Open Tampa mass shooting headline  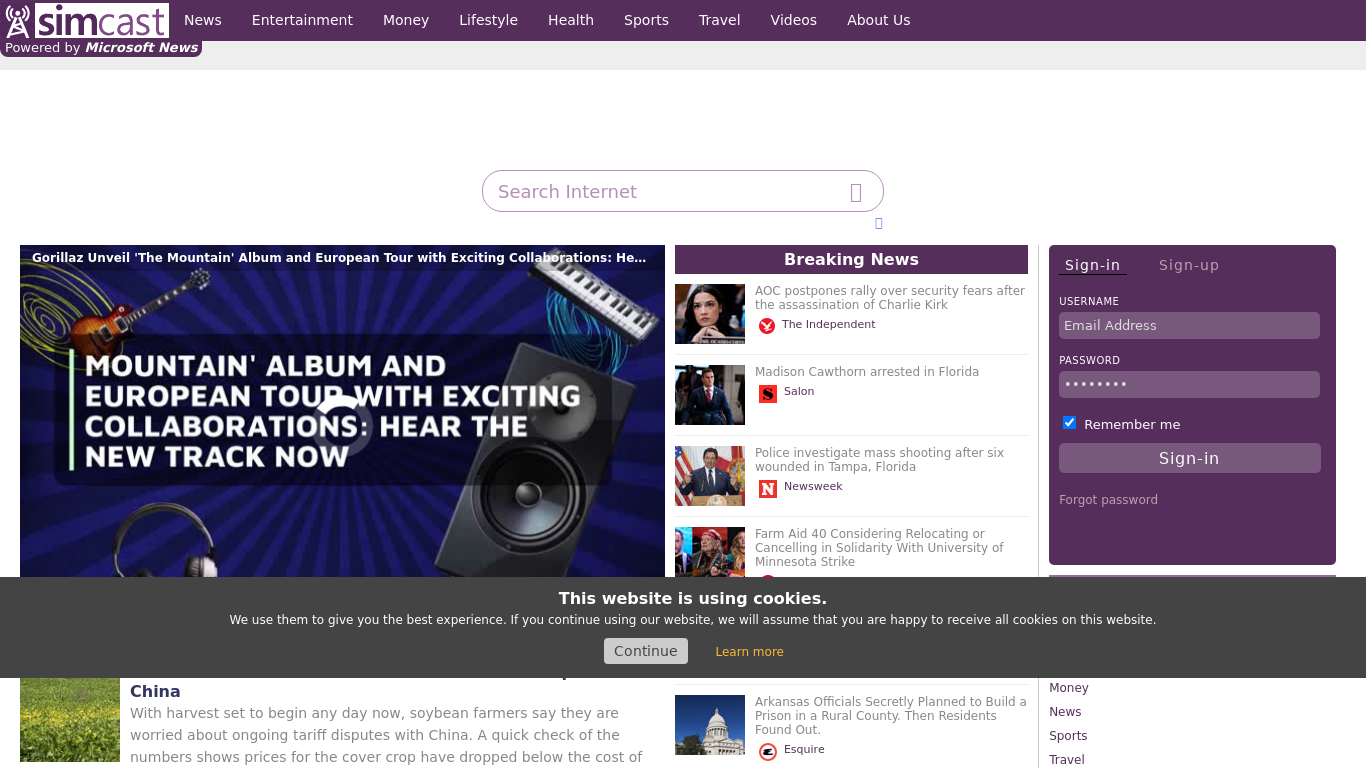(879, 460)
